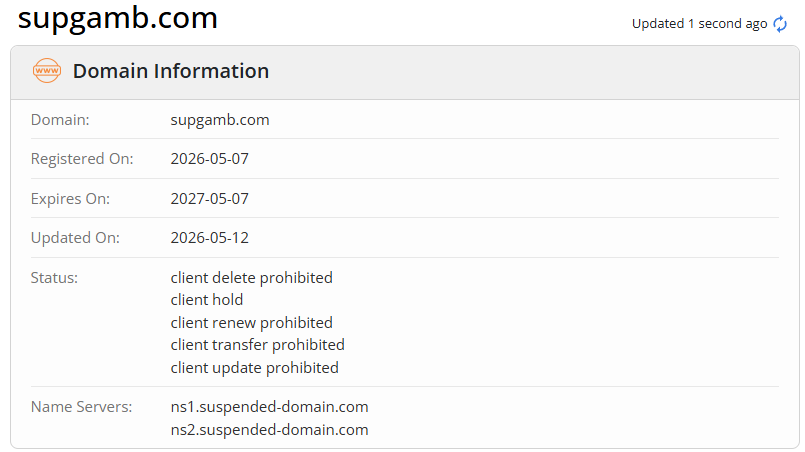Click 'client renew prohibited' status
805x452 pixels.
252,323
